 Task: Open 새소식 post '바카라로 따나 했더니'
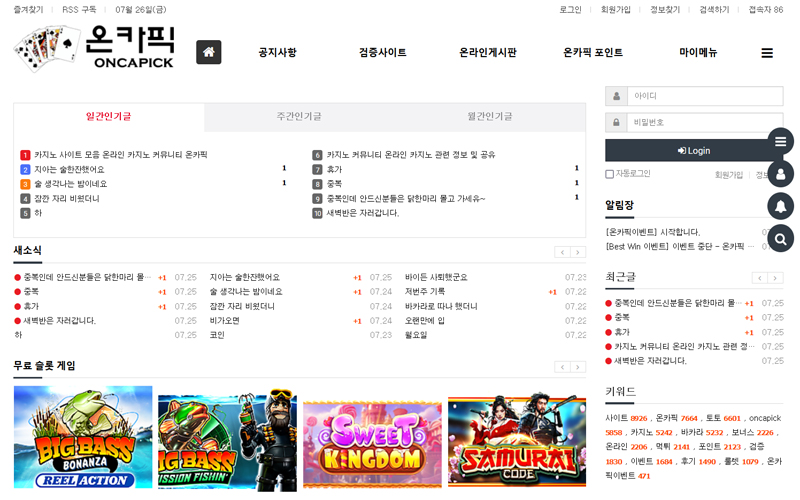[441, 306]
